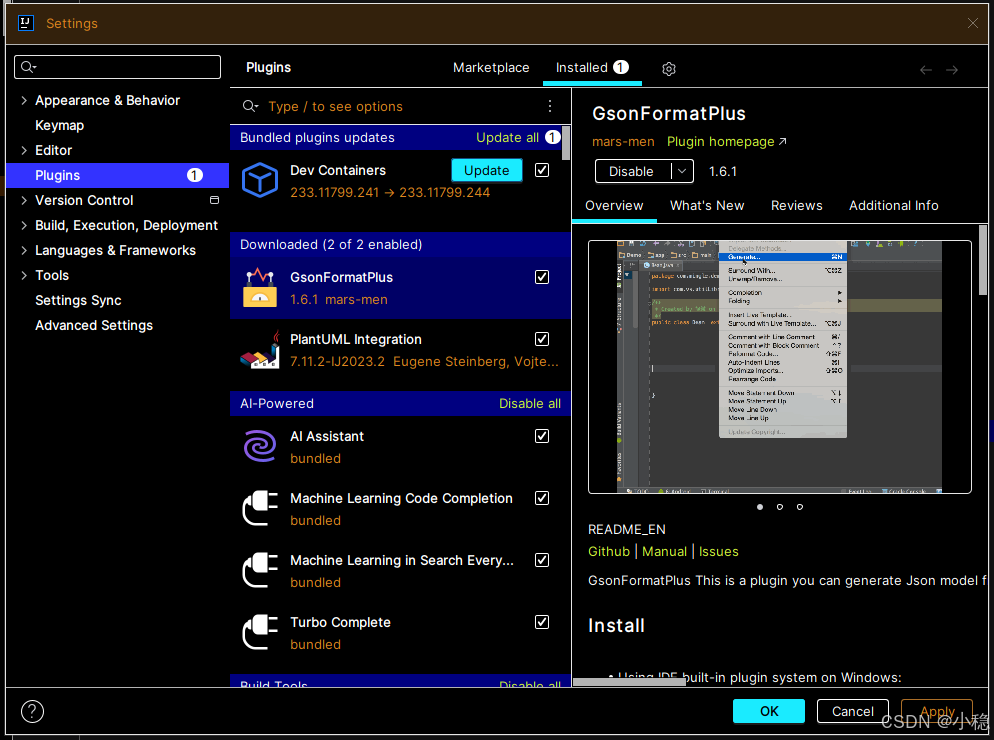This screenshot has height=740, width=994.
Task: Switch to the Installed tab
Action: (x=592, y=68)
